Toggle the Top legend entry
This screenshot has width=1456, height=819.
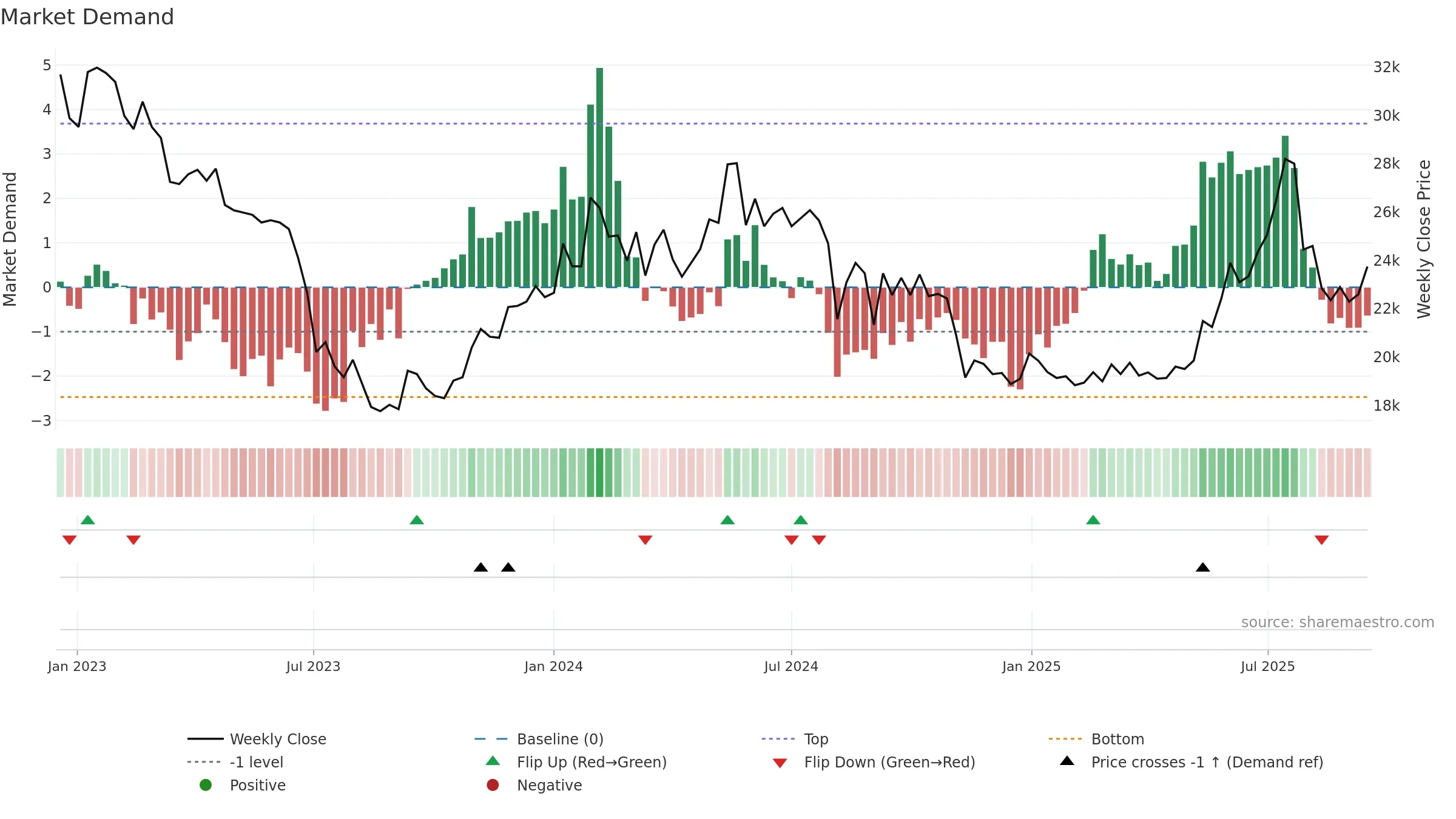(795, 739)
